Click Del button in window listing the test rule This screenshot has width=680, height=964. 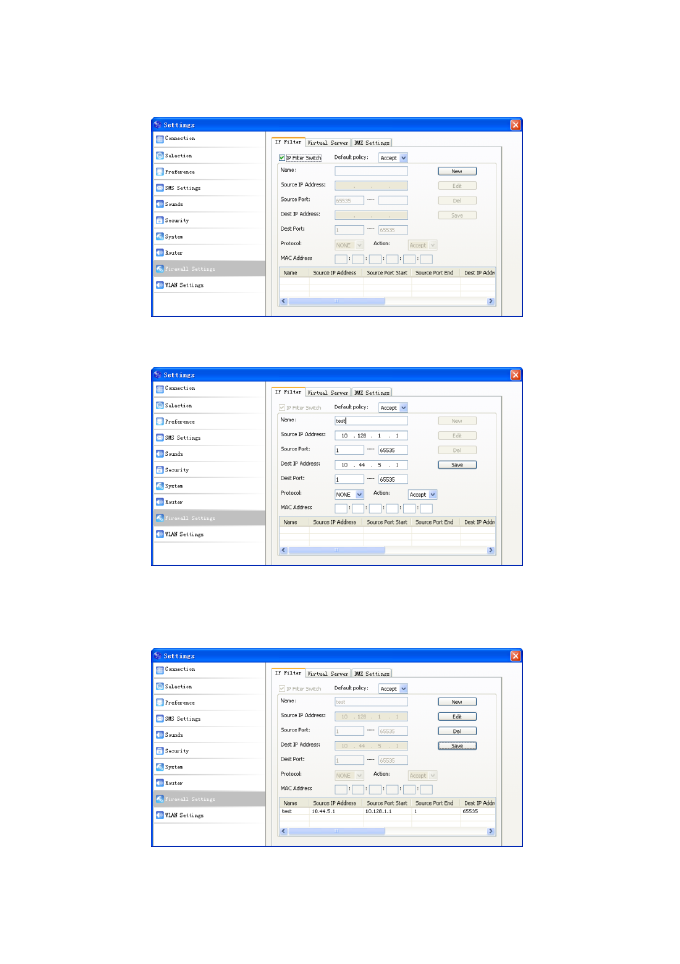(x=457, y=731)
